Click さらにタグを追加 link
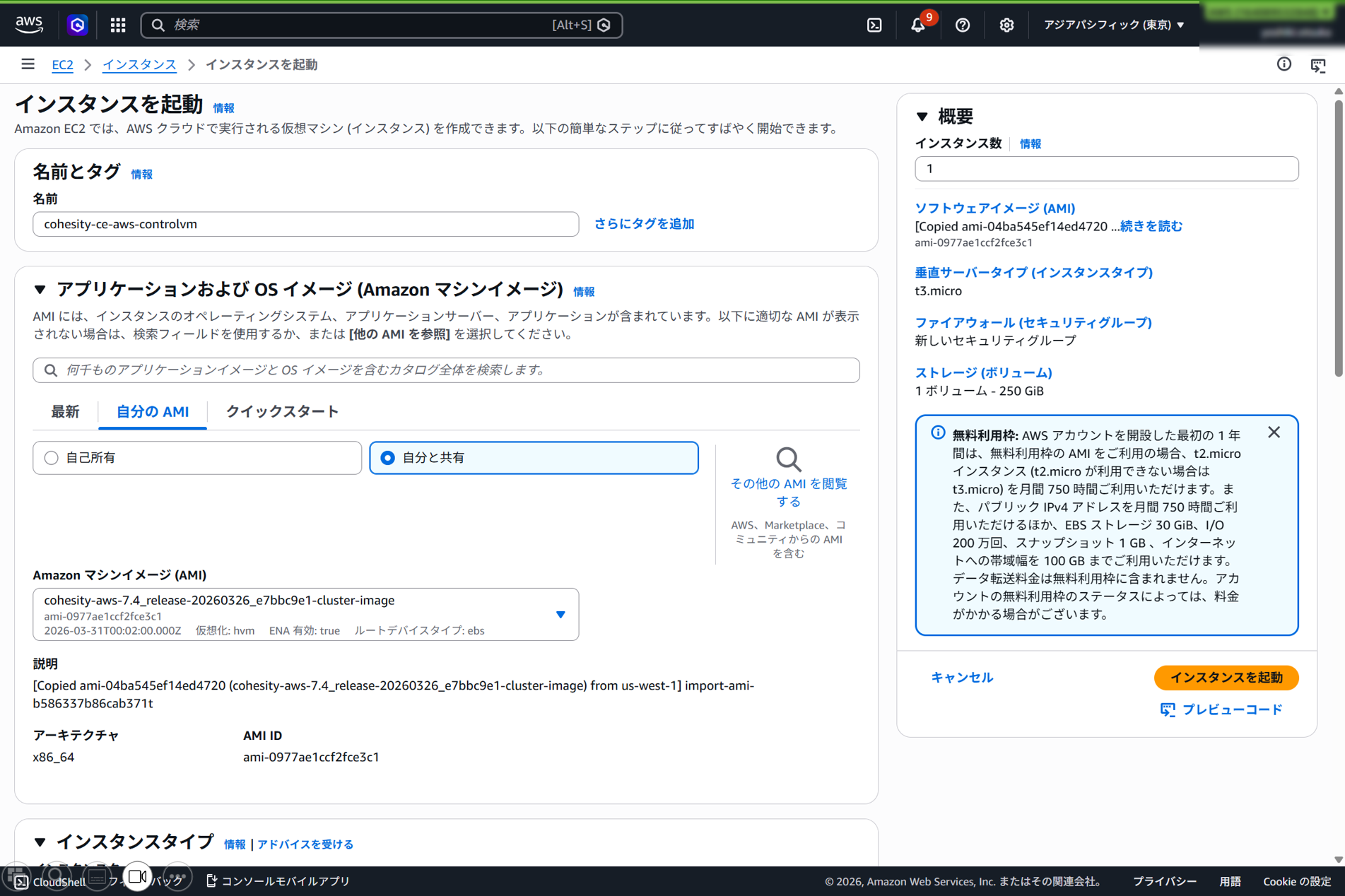 [x=644, y=224]
